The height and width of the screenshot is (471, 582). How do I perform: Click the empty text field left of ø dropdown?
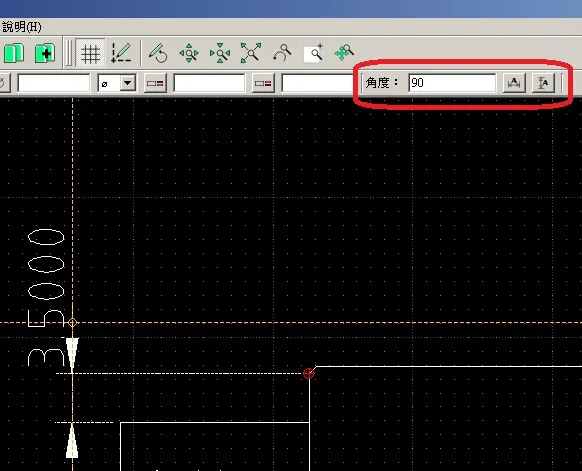[x=54, y=83]
